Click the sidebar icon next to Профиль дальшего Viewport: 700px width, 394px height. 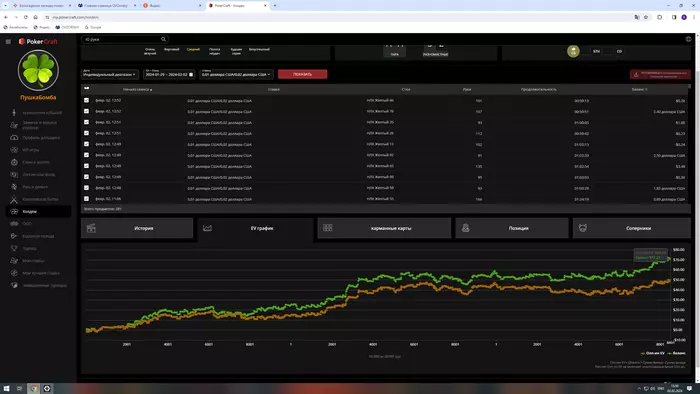[14, 137]
